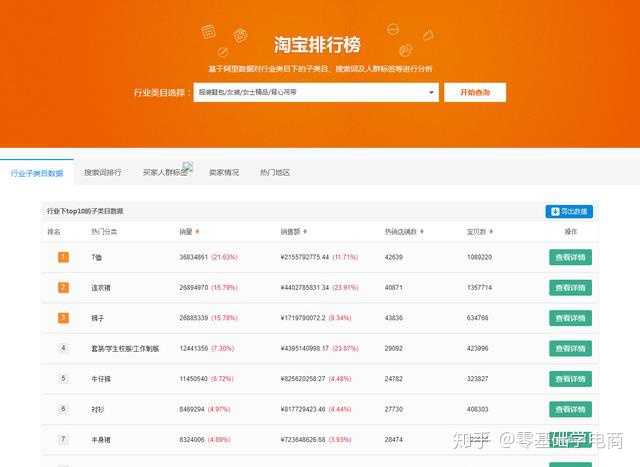640x467 pixels.
Task: Switch to the 买家人群标签 tab
Action: point(165,173)
